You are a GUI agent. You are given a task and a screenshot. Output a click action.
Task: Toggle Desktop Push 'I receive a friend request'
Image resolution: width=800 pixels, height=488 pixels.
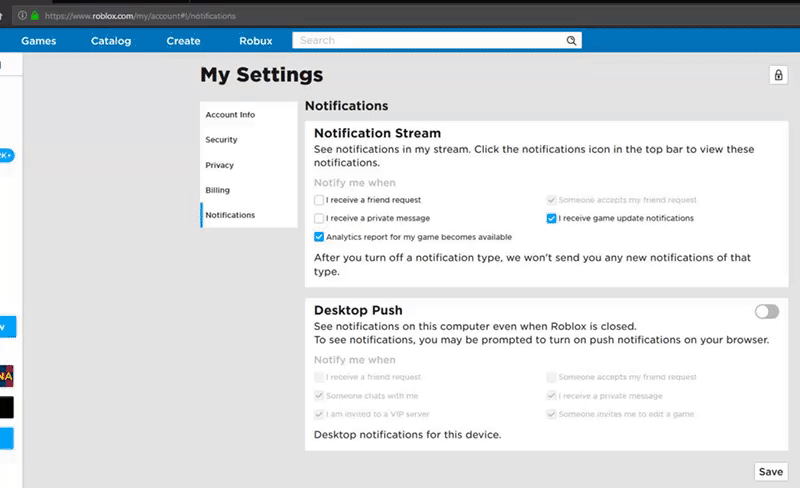pyautogui.click(x=319, y=377)
